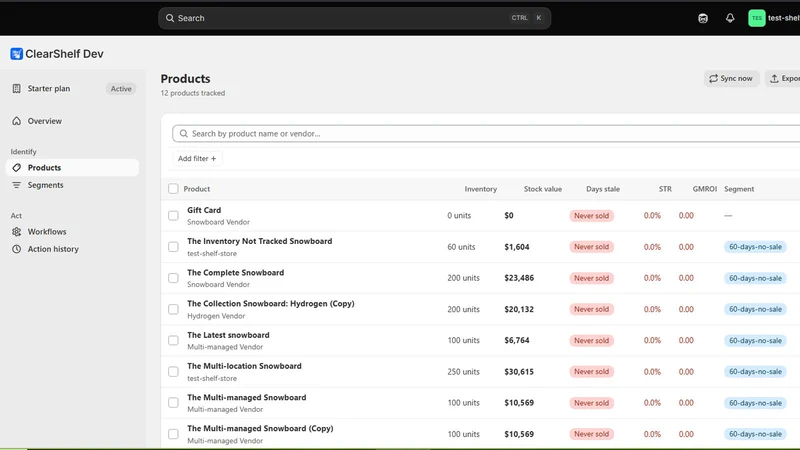Open The Multi-location Snowboard product
The width and height of the screenshot is (800, 450).
point(244,366)
